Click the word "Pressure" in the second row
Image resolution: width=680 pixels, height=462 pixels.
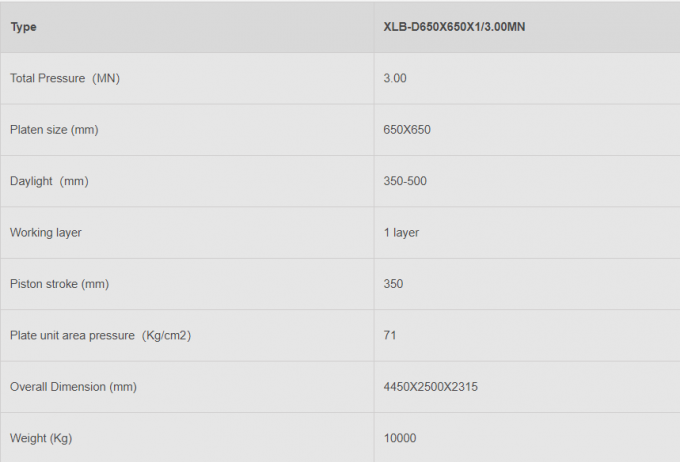[63, 78]
